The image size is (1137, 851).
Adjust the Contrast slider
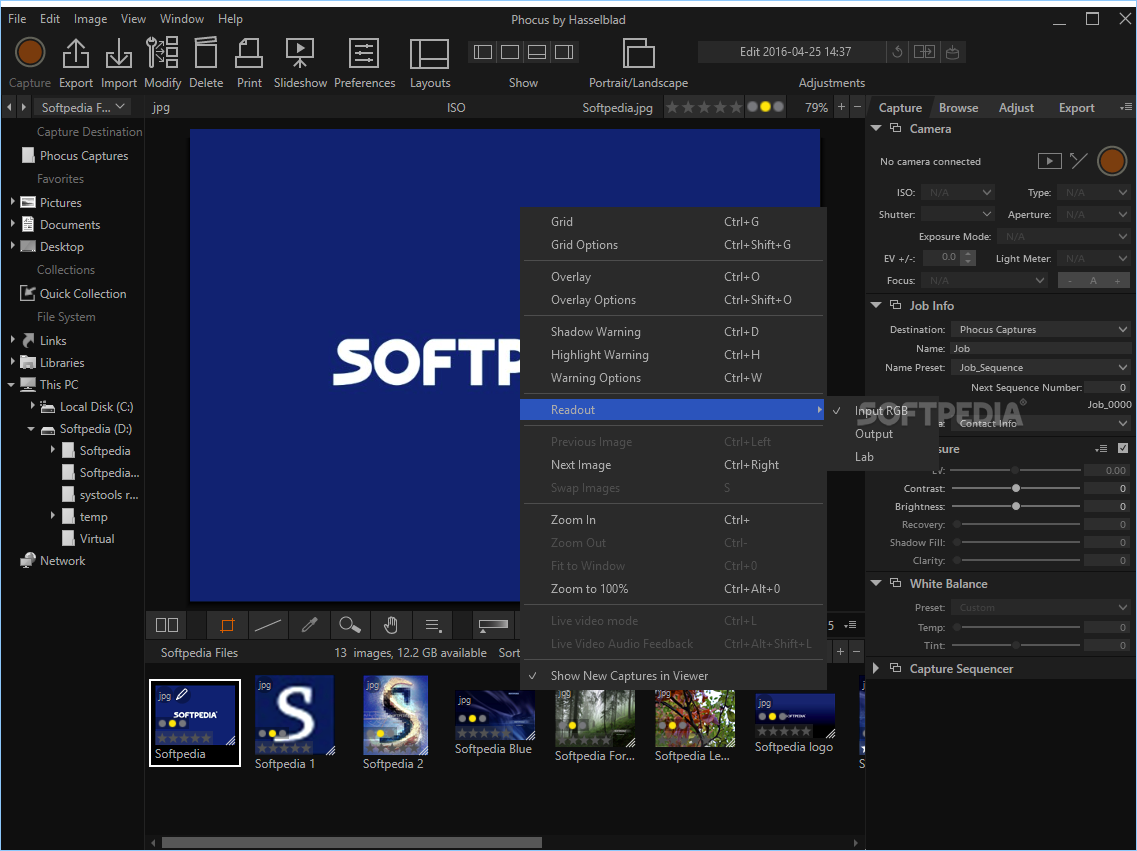point(1015,489)
